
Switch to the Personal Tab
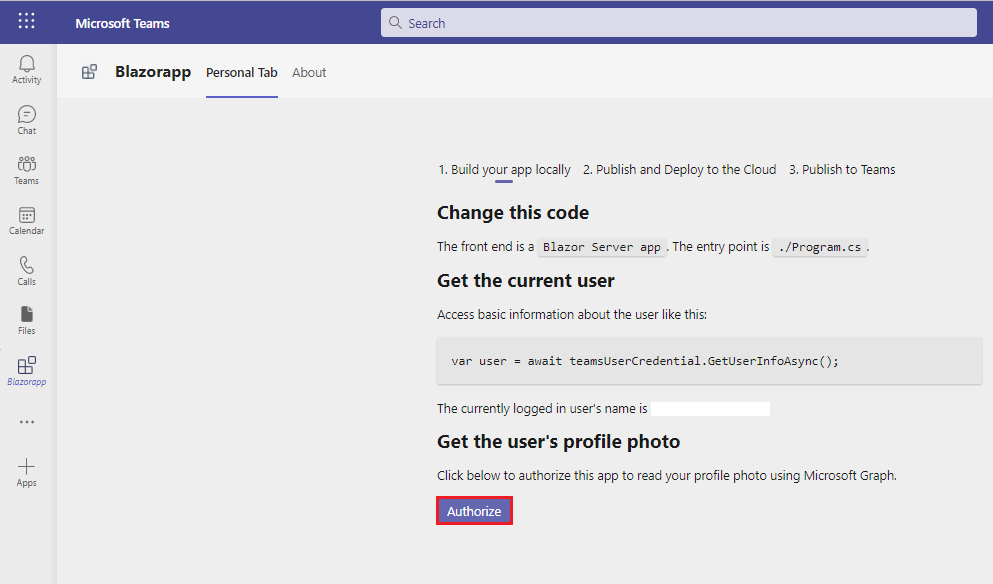point(242,72)
